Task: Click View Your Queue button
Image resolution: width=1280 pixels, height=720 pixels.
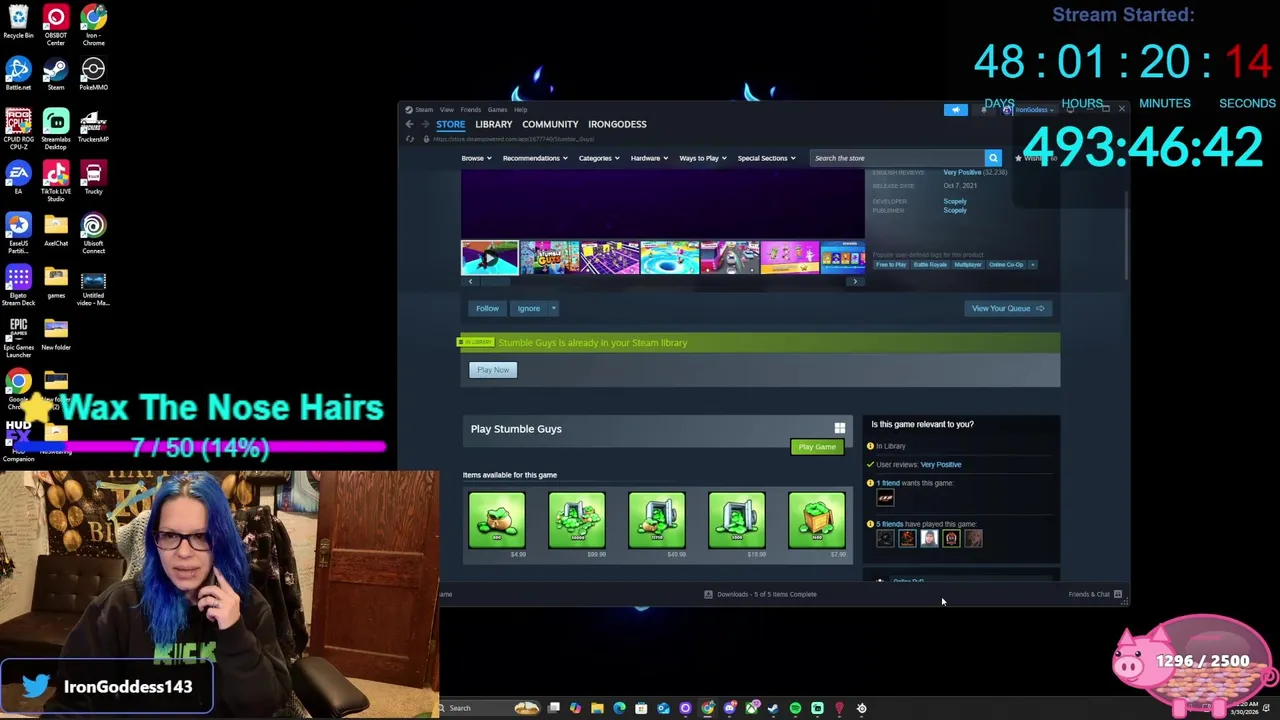Action: pos(1008,308)
